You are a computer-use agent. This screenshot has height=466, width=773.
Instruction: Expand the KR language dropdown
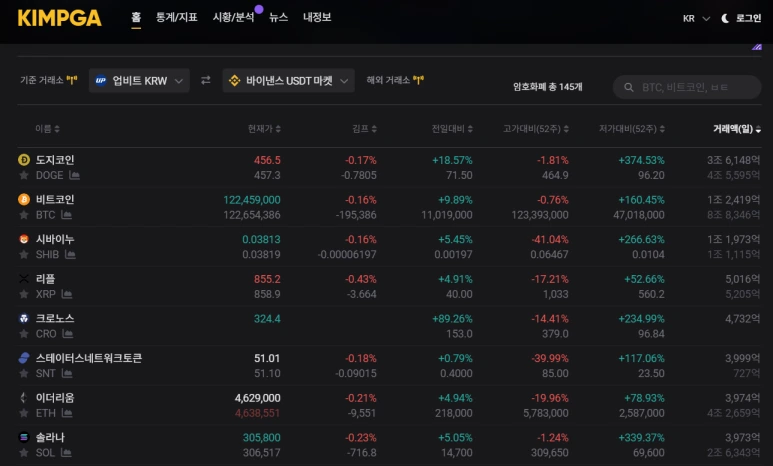coord(696,19)
